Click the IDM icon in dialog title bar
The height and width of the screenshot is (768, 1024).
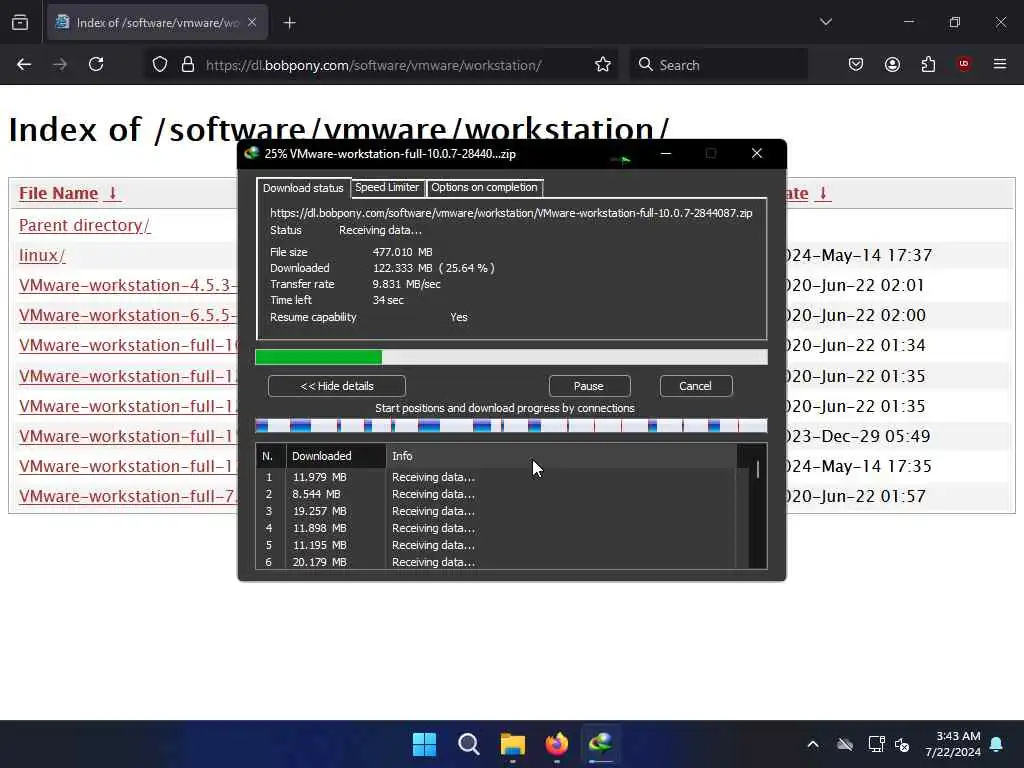tap(251, 153)
